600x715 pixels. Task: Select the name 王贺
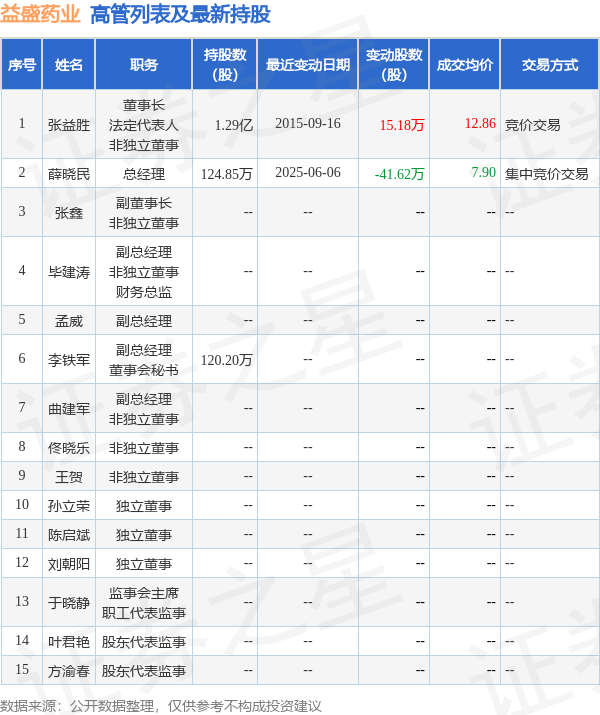[x=69, y=477]
